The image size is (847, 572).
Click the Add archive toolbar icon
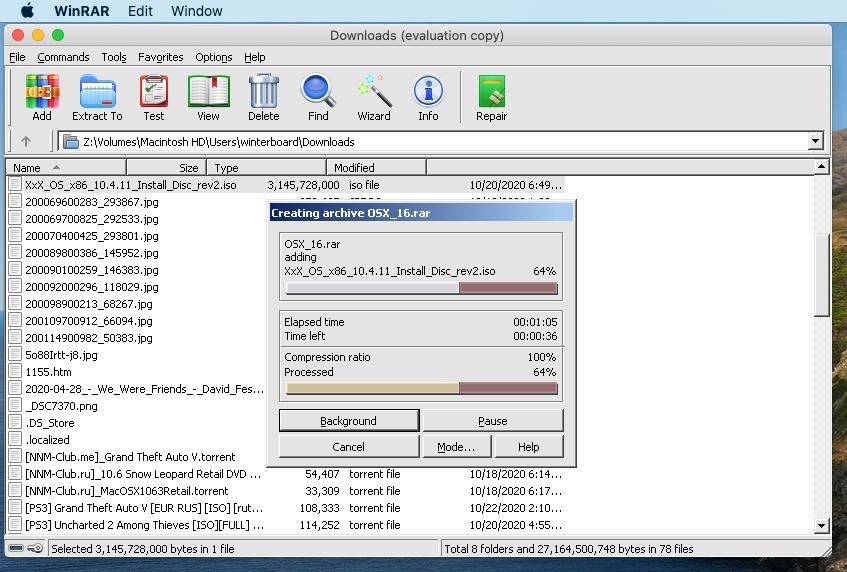pyautogui.click(x=42, y=97)
